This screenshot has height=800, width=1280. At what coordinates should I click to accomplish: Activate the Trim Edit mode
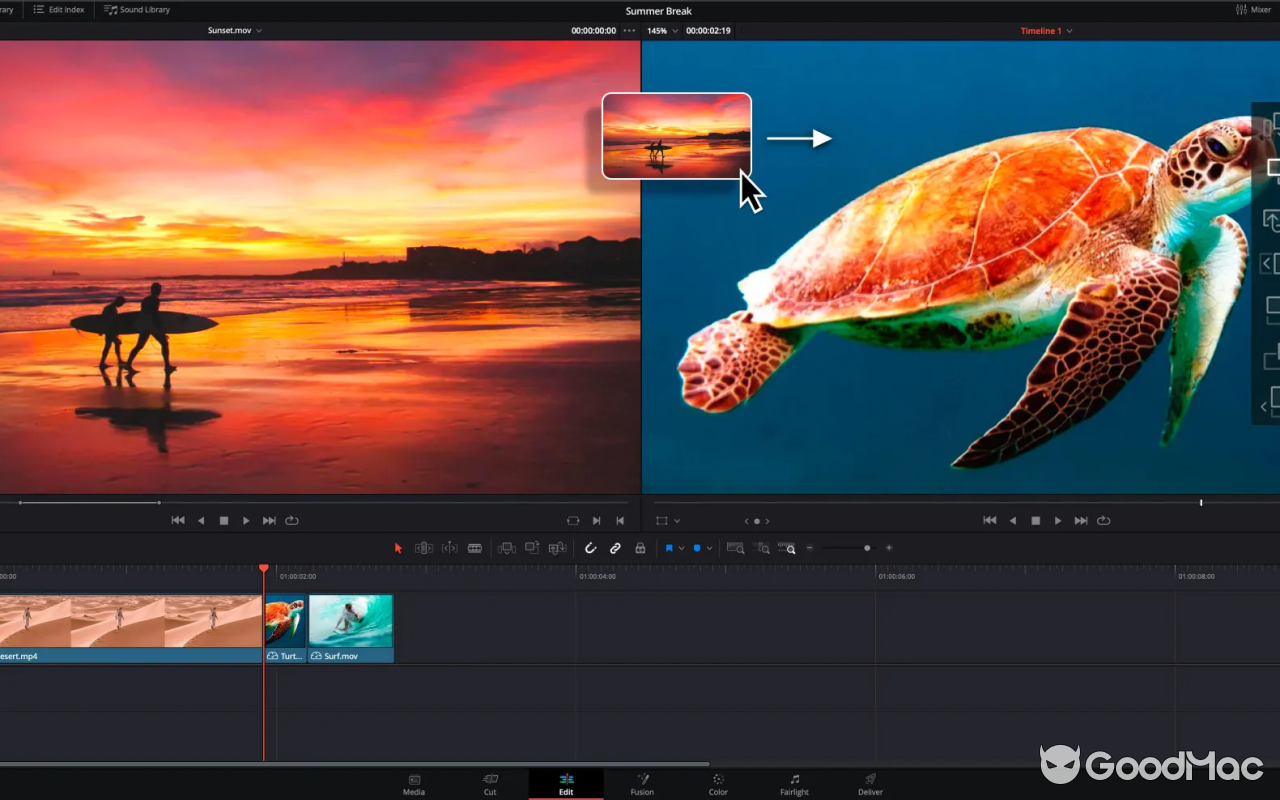click(x=423, y=547)
